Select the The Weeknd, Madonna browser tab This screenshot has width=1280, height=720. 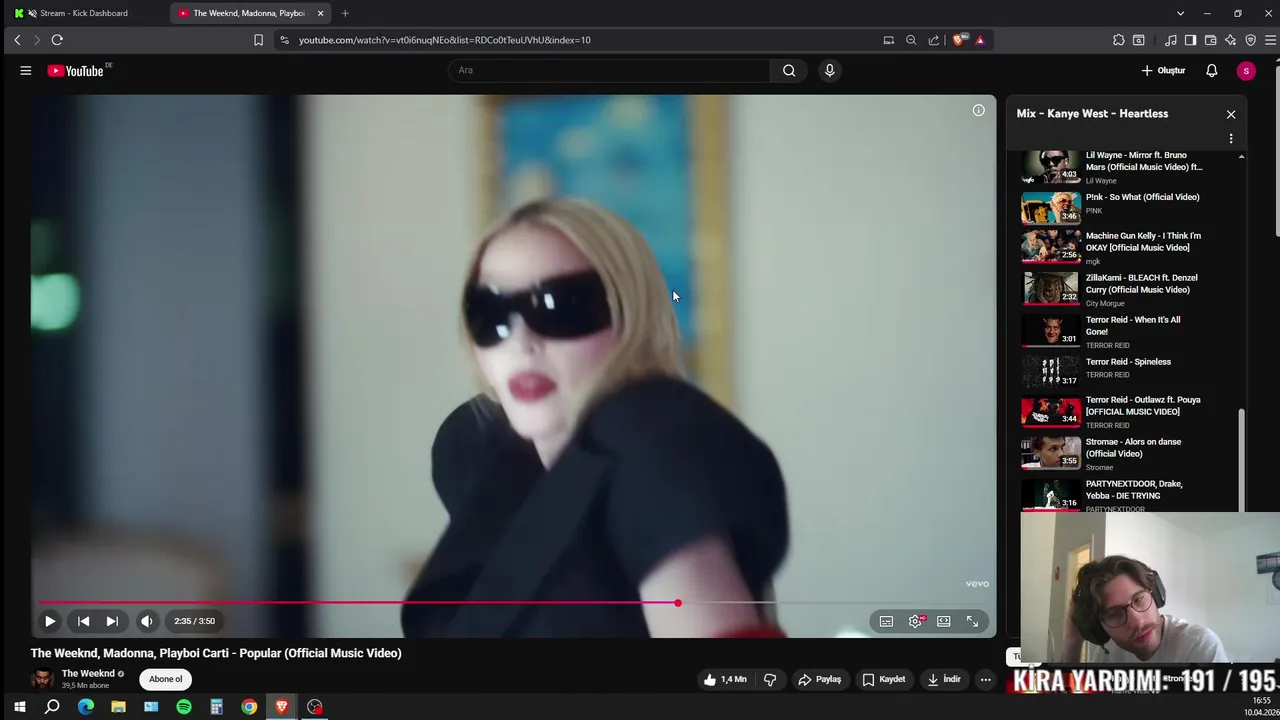(x=248, y=13)
